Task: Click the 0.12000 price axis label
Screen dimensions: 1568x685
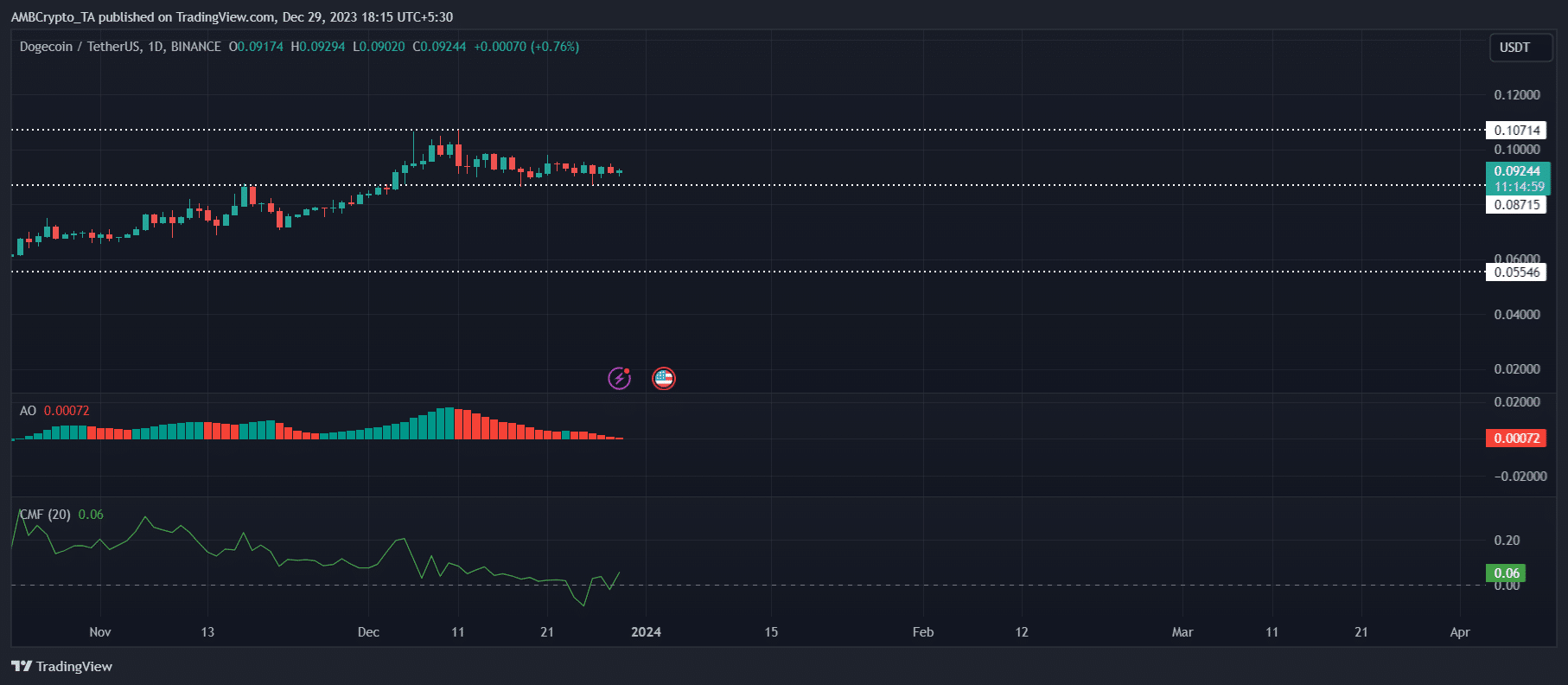Action: click(1517, 95)
